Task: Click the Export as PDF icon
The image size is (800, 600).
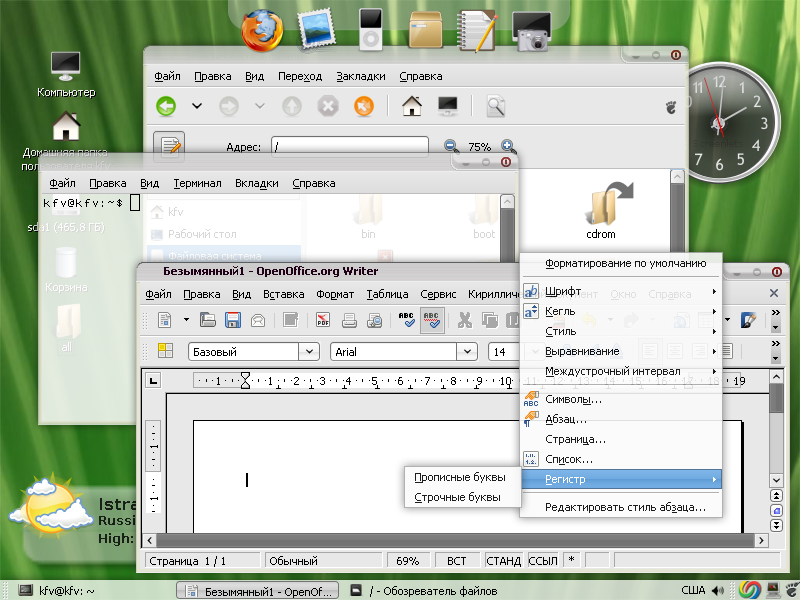Action: [323, 320]
